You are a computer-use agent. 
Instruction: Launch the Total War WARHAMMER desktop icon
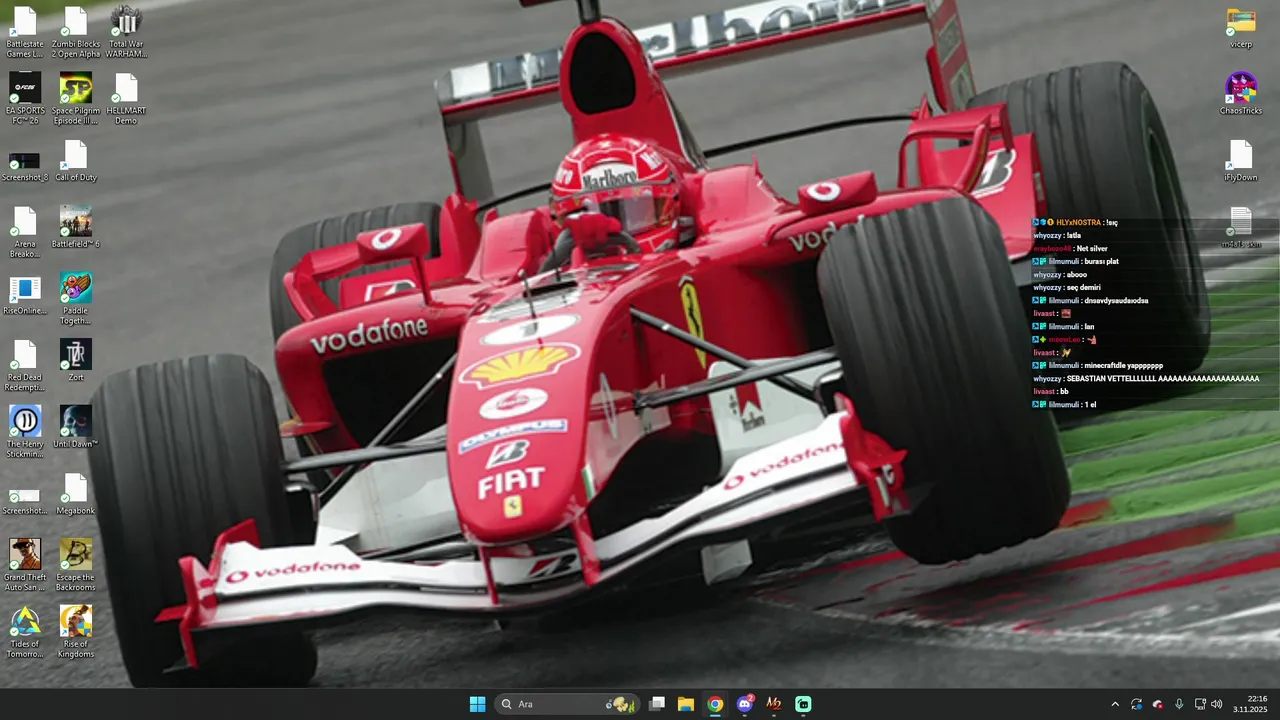[126, 32]
